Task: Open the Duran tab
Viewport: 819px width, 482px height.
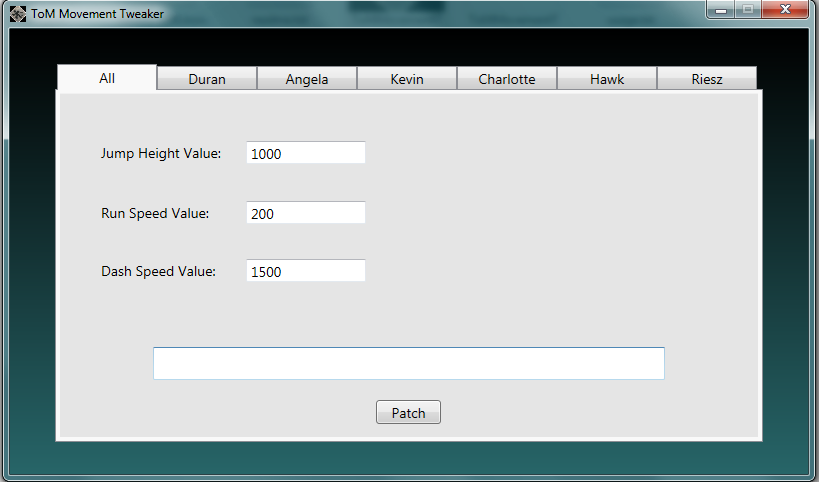Action: 207,79
